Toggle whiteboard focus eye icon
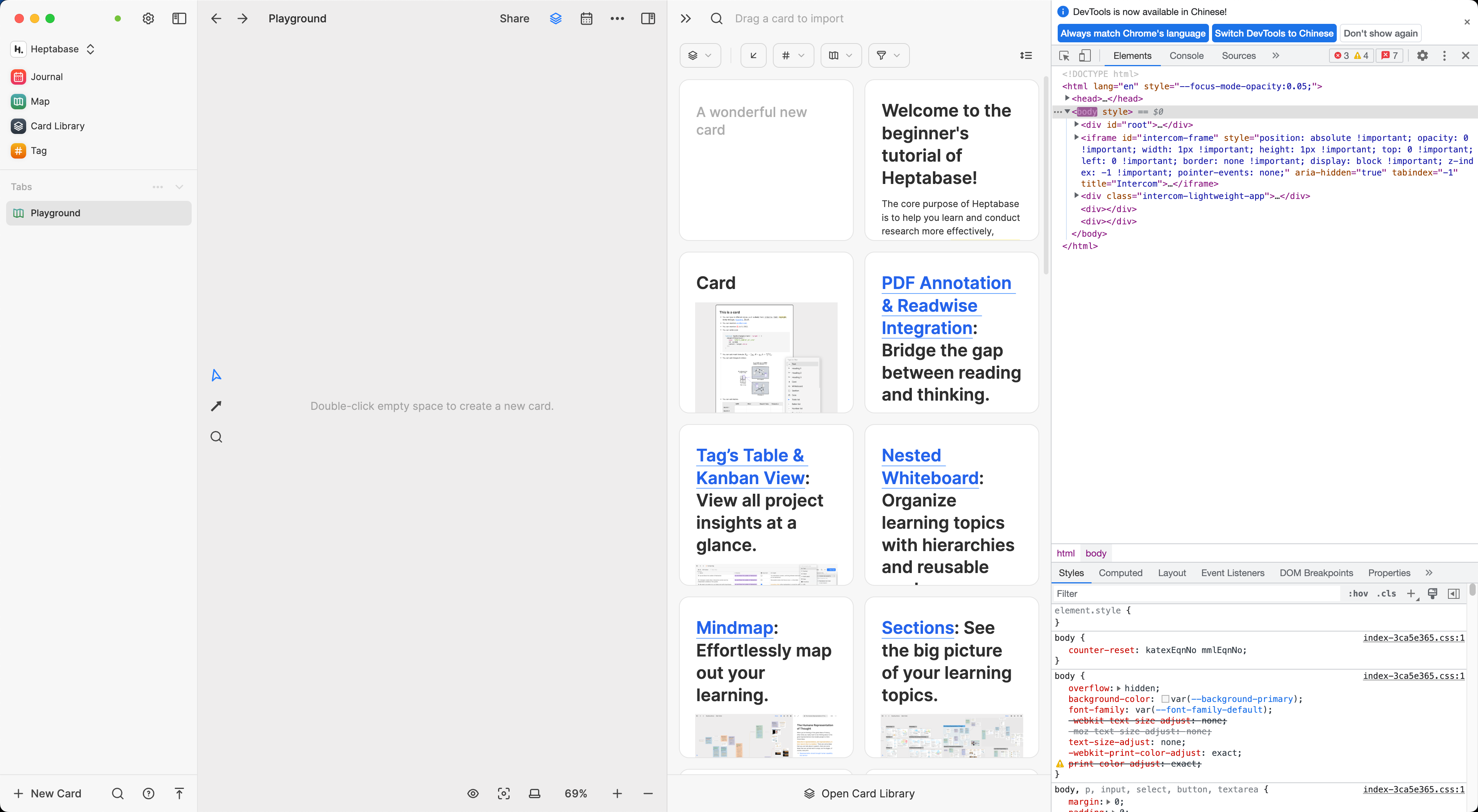The height and width of the screenshot is (812, 1478). coord(473,794)
